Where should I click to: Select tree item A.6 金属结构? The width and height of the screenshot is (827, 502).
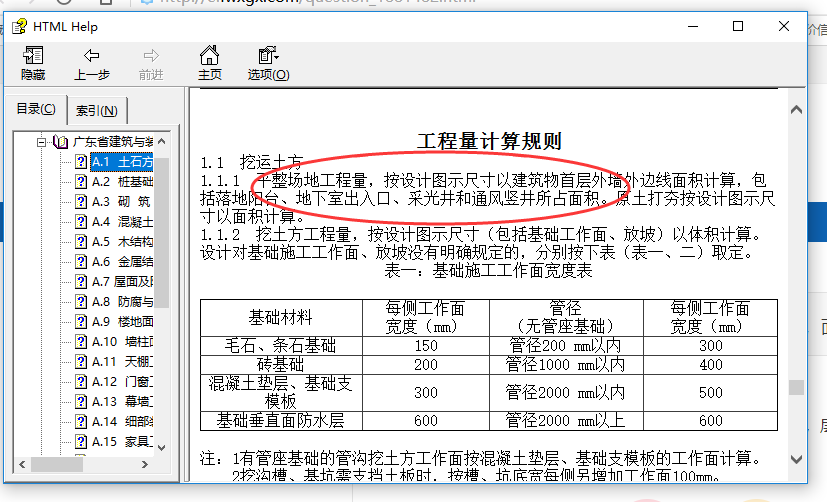click(x=122, y=262)
